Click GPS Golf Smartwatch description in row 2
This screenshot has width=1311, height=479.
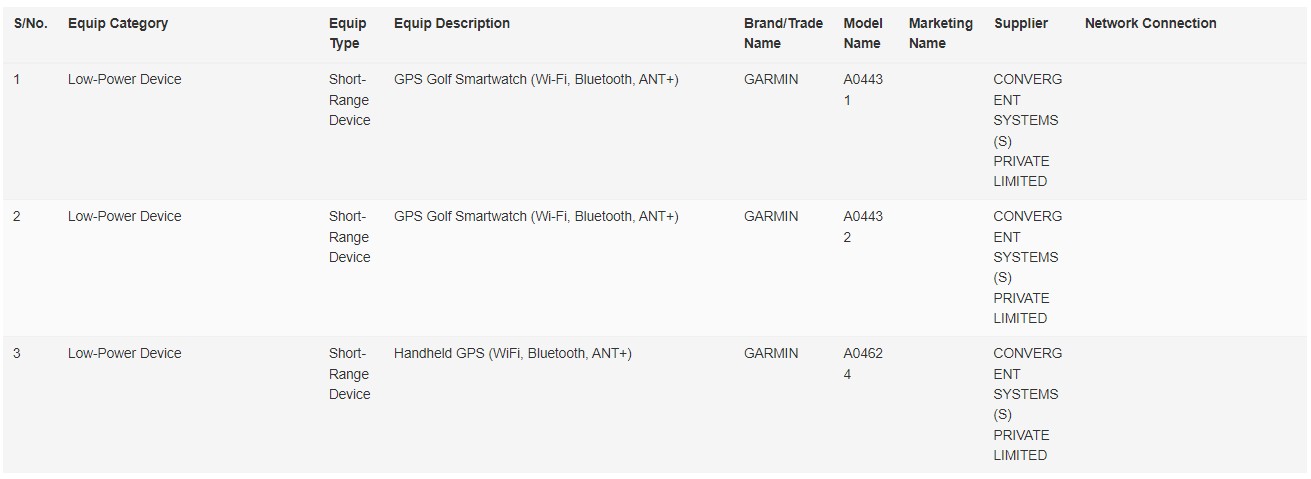(536, 216)
